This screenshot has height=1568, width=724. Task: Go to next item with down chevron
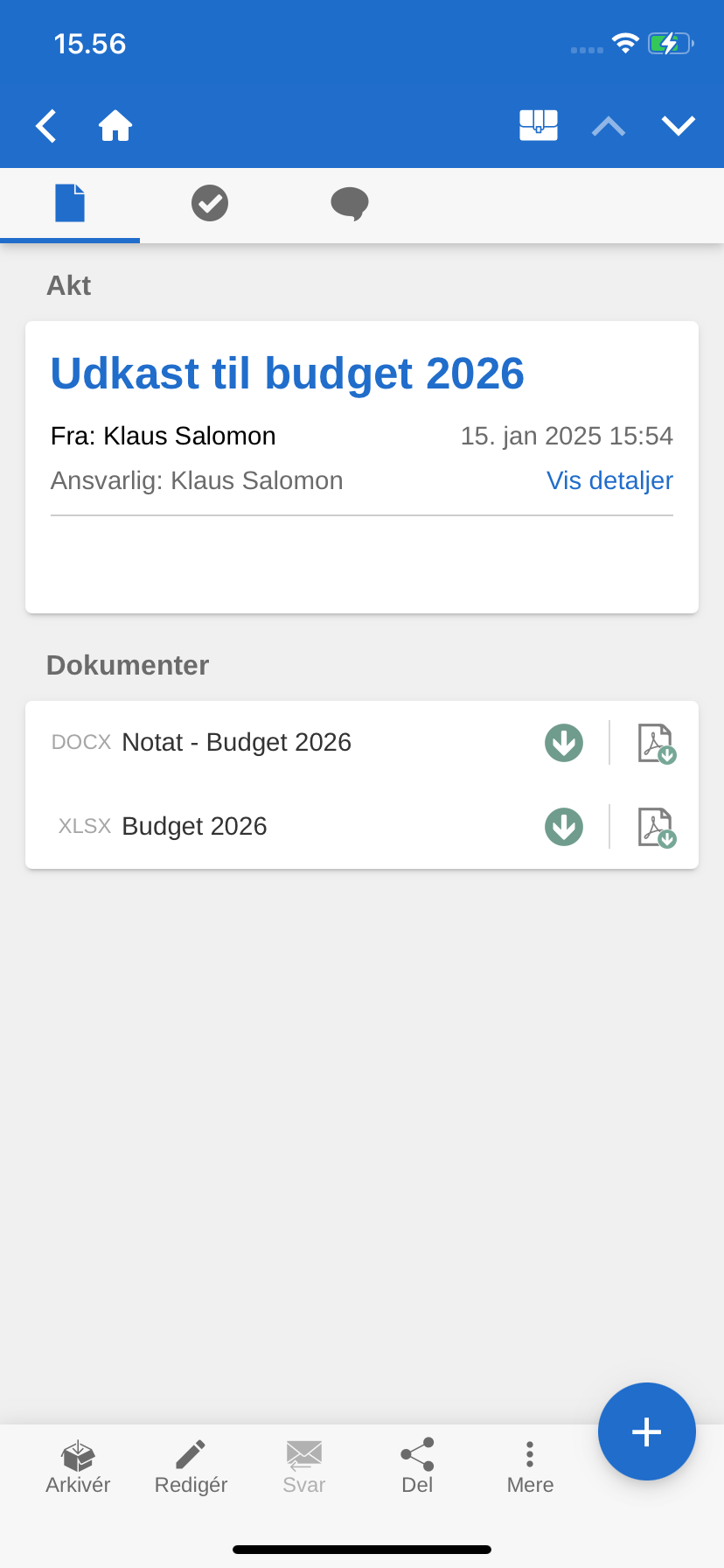point(679,127)
